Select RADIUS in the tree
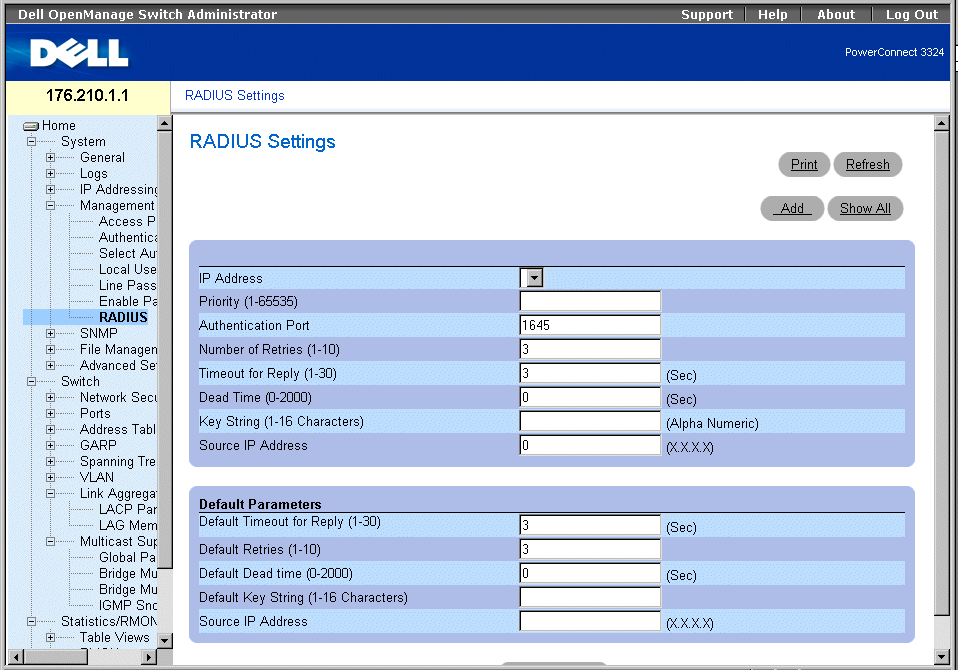Image resolution: width=958 pixels, height=670 pixels. coord(123,318)
